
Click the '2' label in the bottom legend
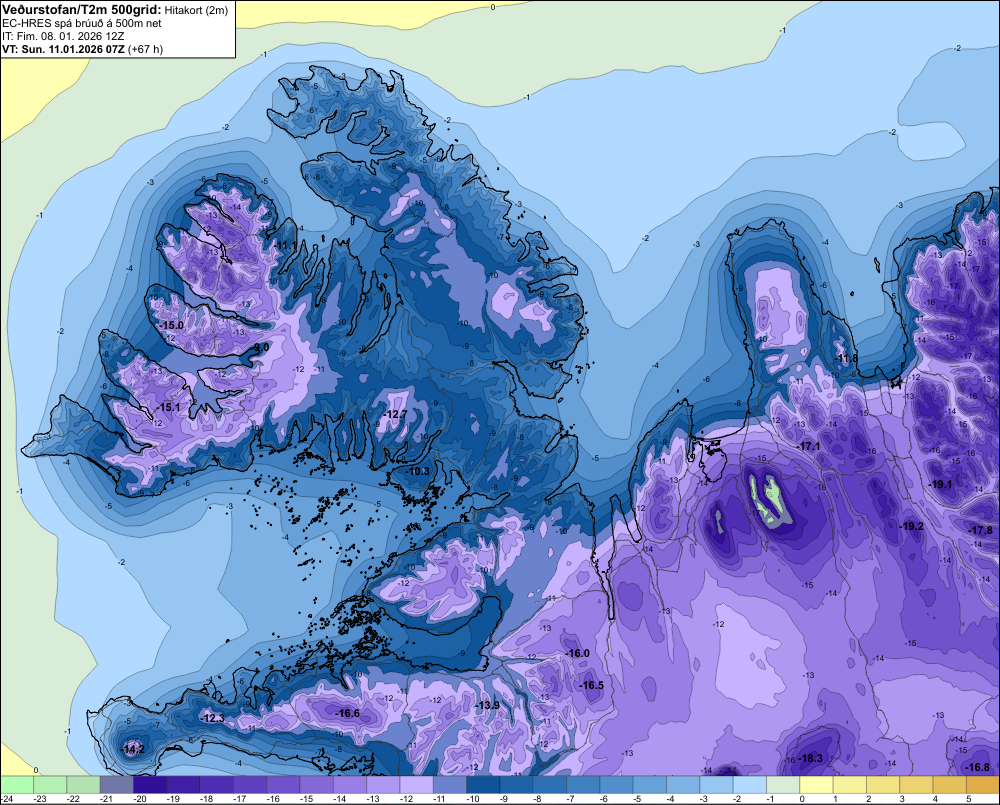click(869, 799)
